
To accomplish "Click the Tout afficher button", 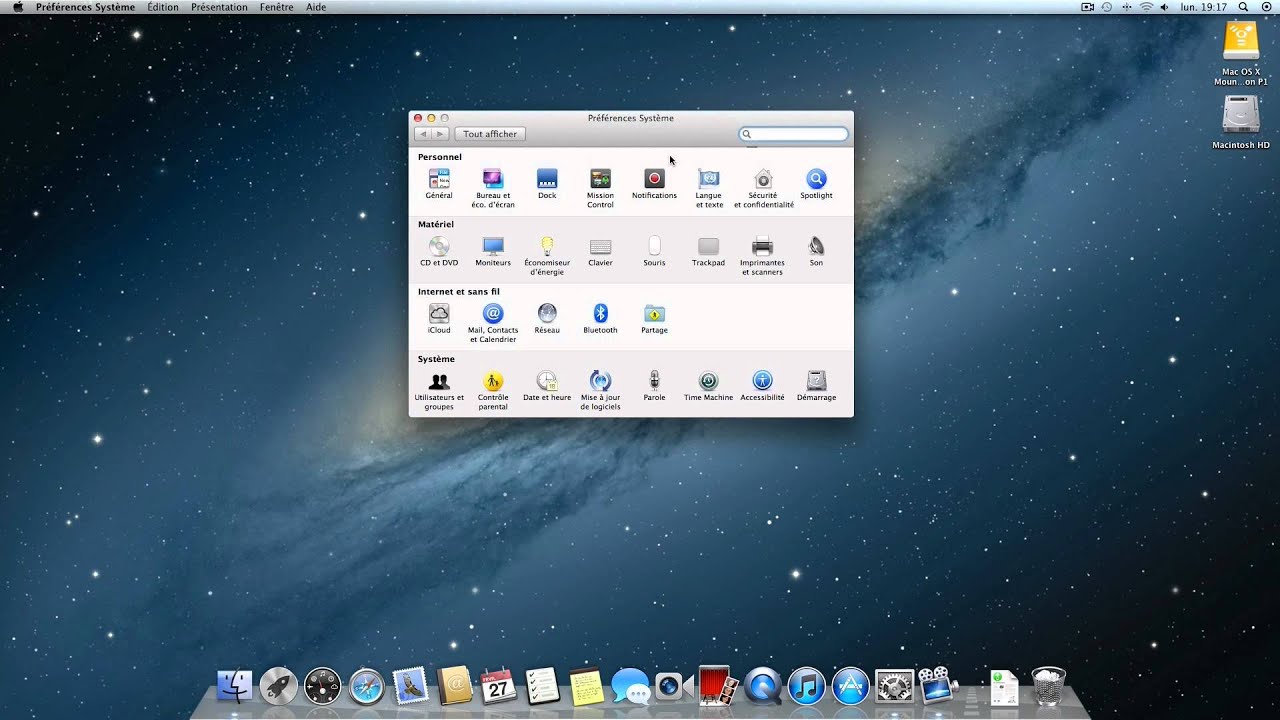I will click(490, 134).
